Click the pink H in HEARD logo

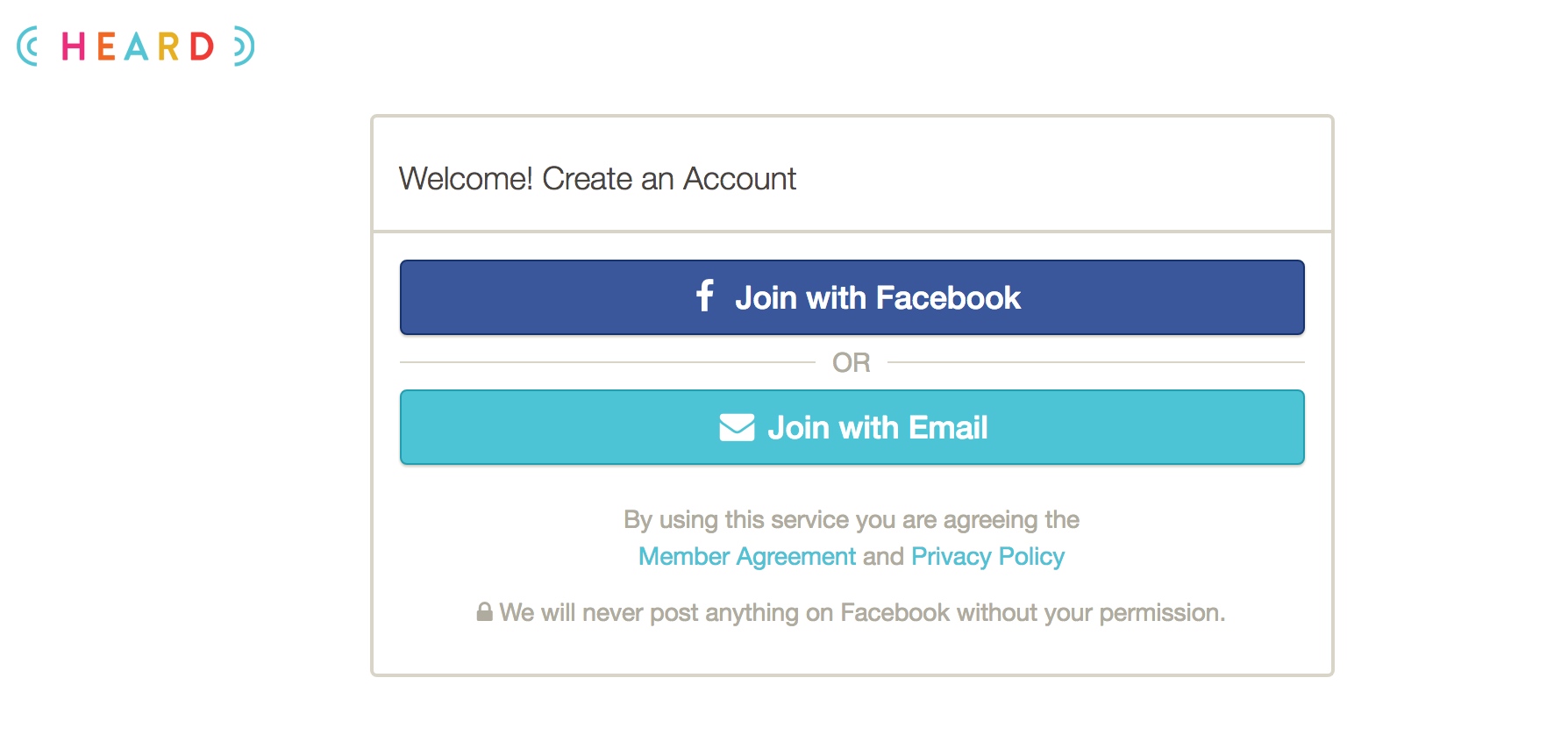73,46
